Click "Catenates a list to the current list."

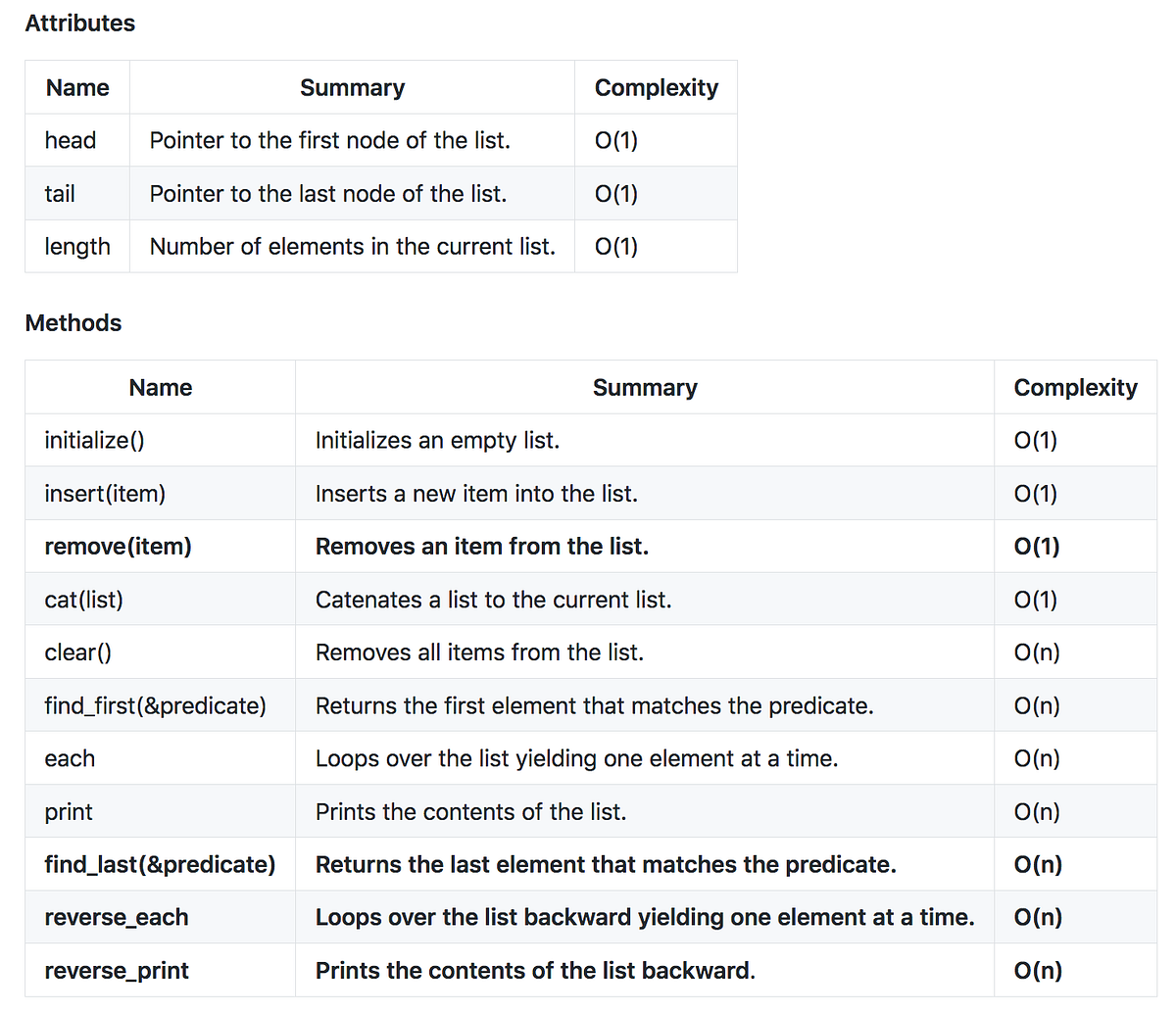pos(493,600)
